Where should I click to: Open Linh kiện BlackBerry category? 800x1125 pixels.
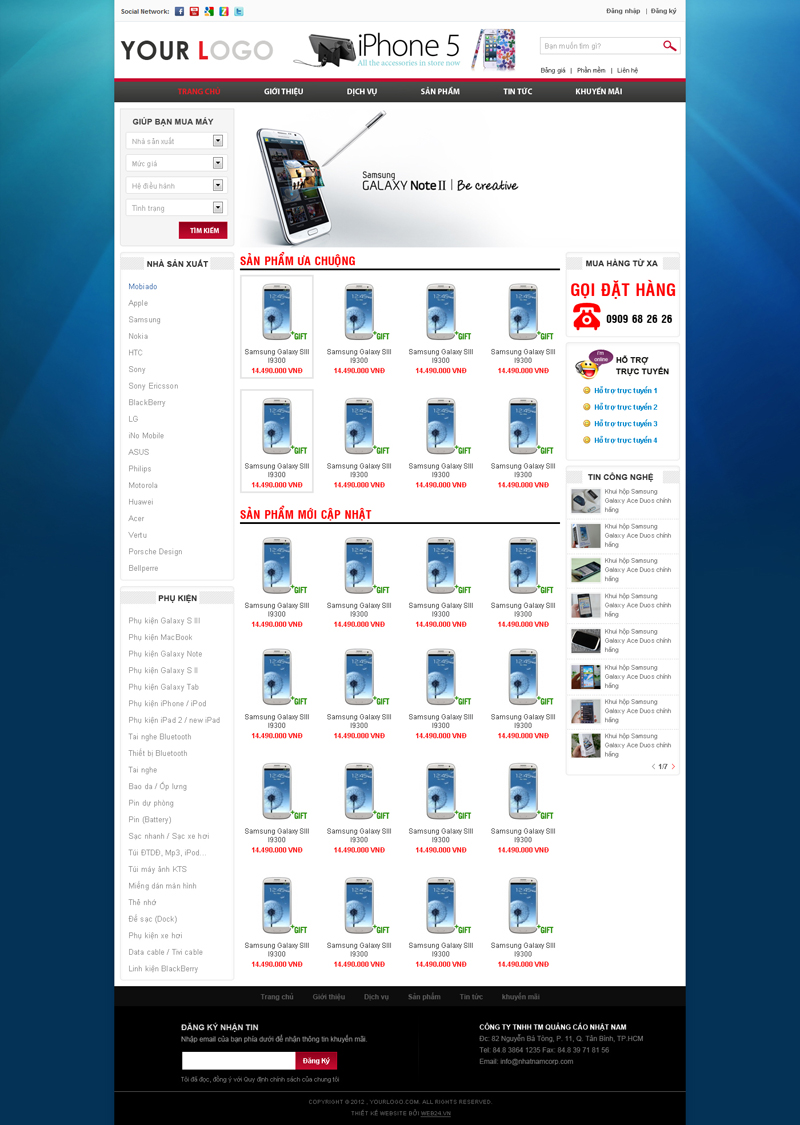[163, 969]
